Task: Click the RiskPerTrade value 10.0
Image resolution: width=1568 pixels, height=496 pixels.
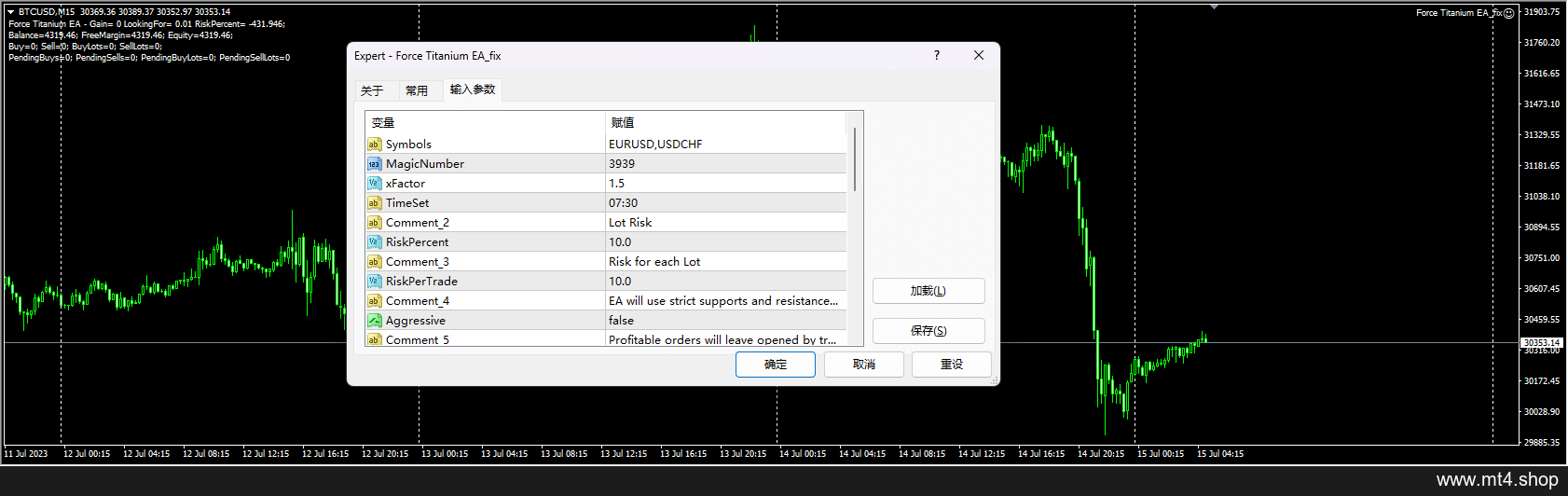Action: (x=726, y=282)
